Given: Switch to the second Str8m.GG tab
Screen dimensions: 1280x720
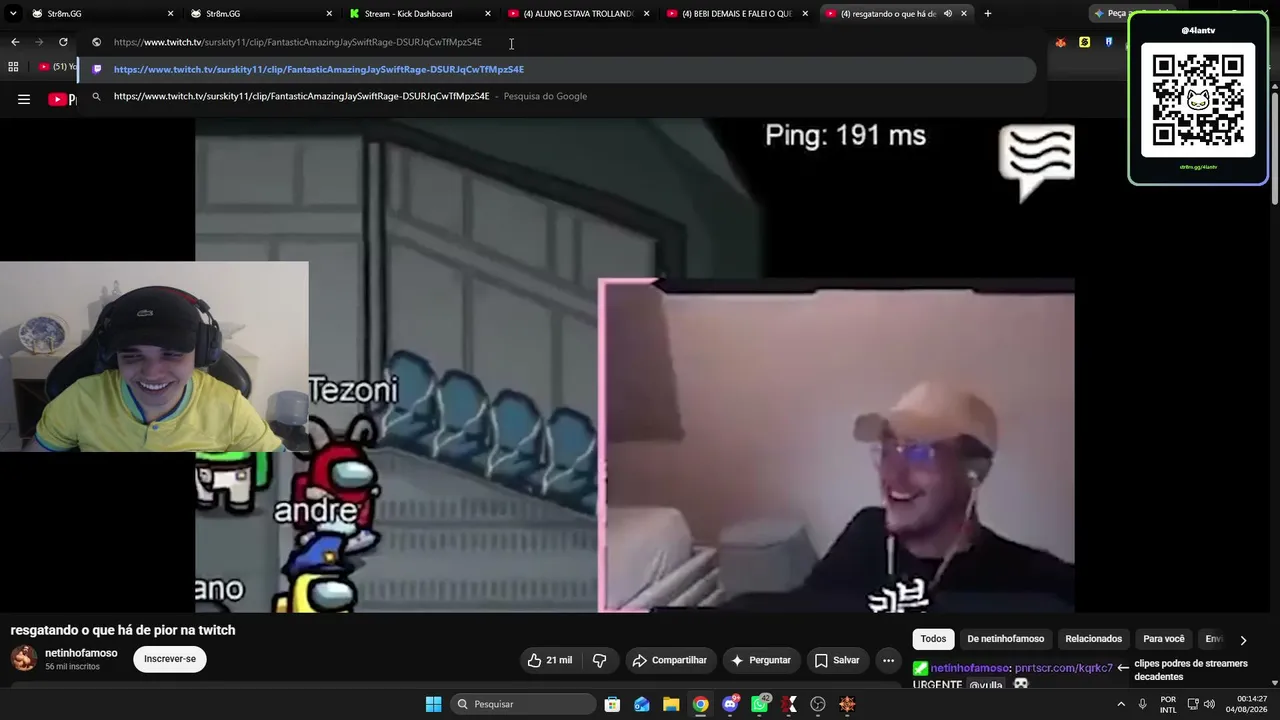Looking at the screenshot, I should (260, 13).
